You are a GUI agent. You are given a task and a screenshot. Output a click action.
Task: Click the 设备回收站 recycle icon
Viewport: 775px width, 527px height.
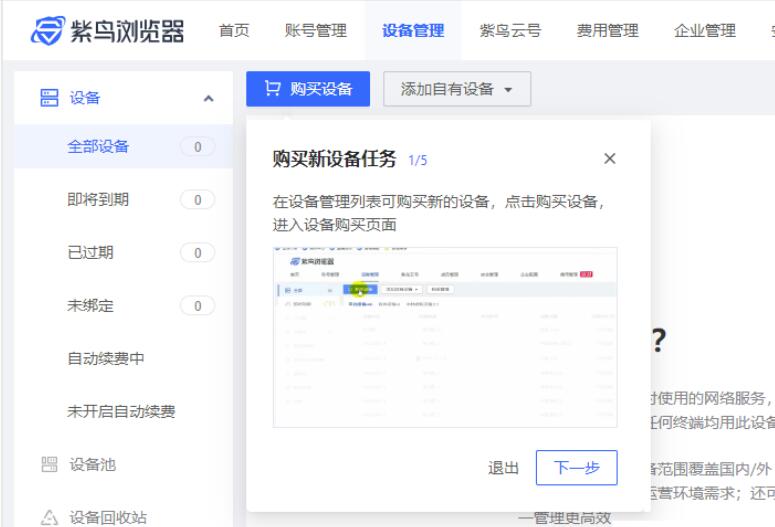[x=49, y=518]
